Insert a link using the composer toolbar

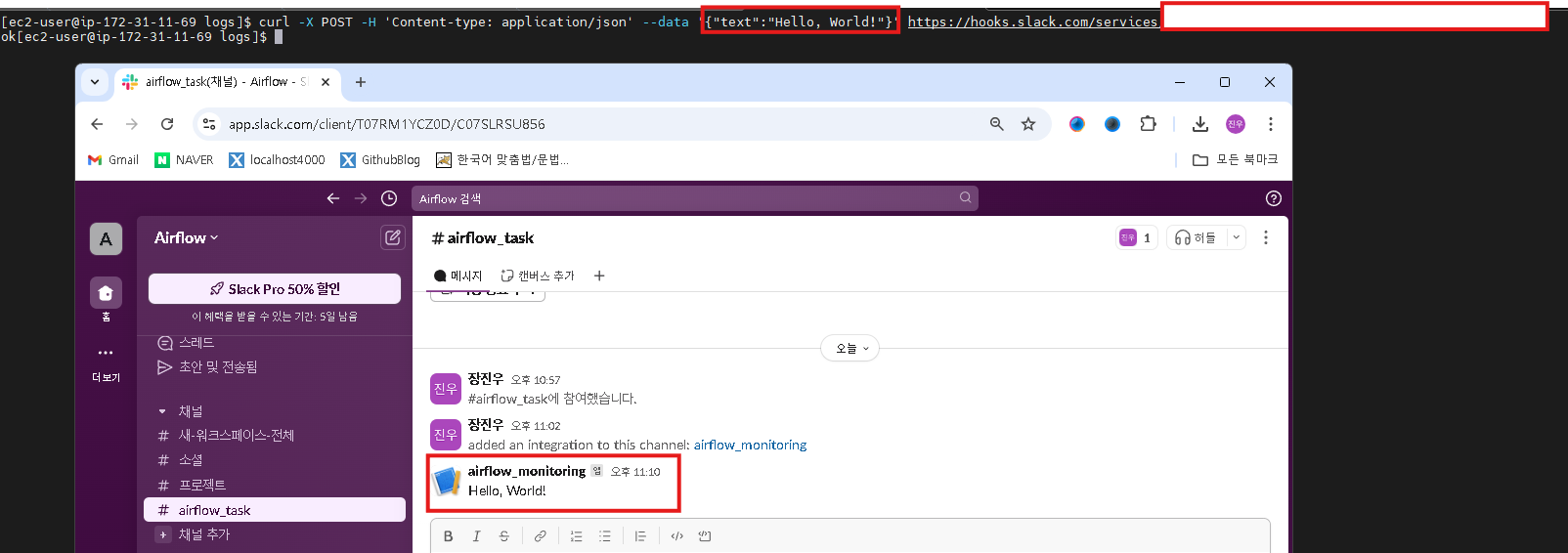pyautogui.click(x=540, y=536)
